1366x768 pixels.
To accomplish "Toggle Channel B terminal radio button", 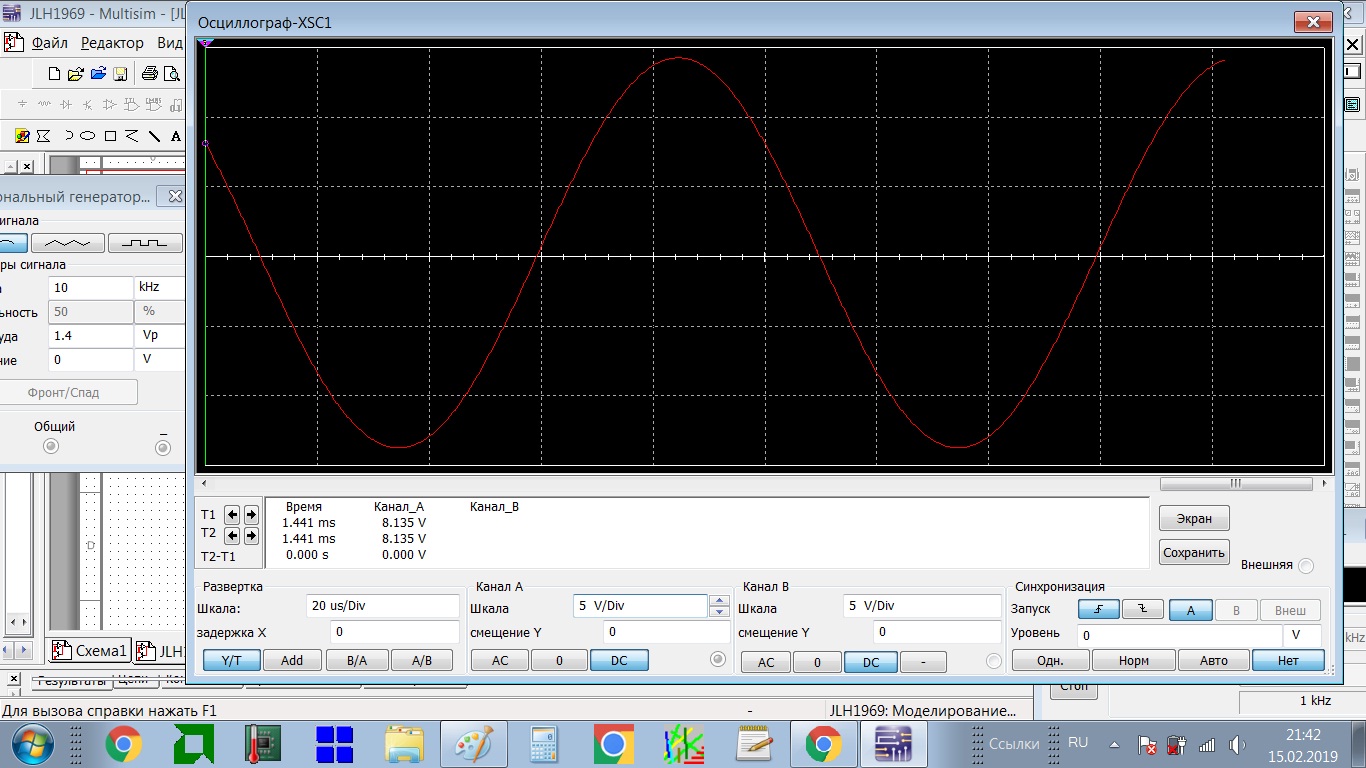I will pos(993,661).
